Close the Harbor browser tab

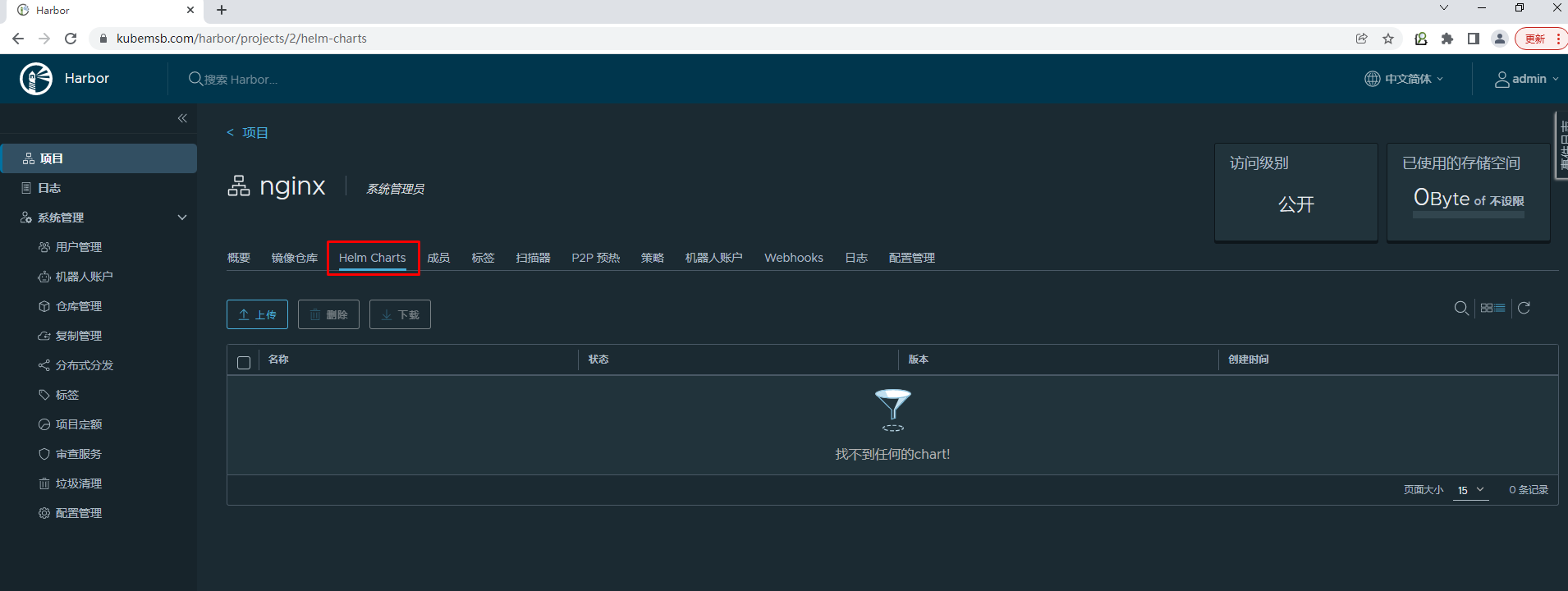(190, 11)
